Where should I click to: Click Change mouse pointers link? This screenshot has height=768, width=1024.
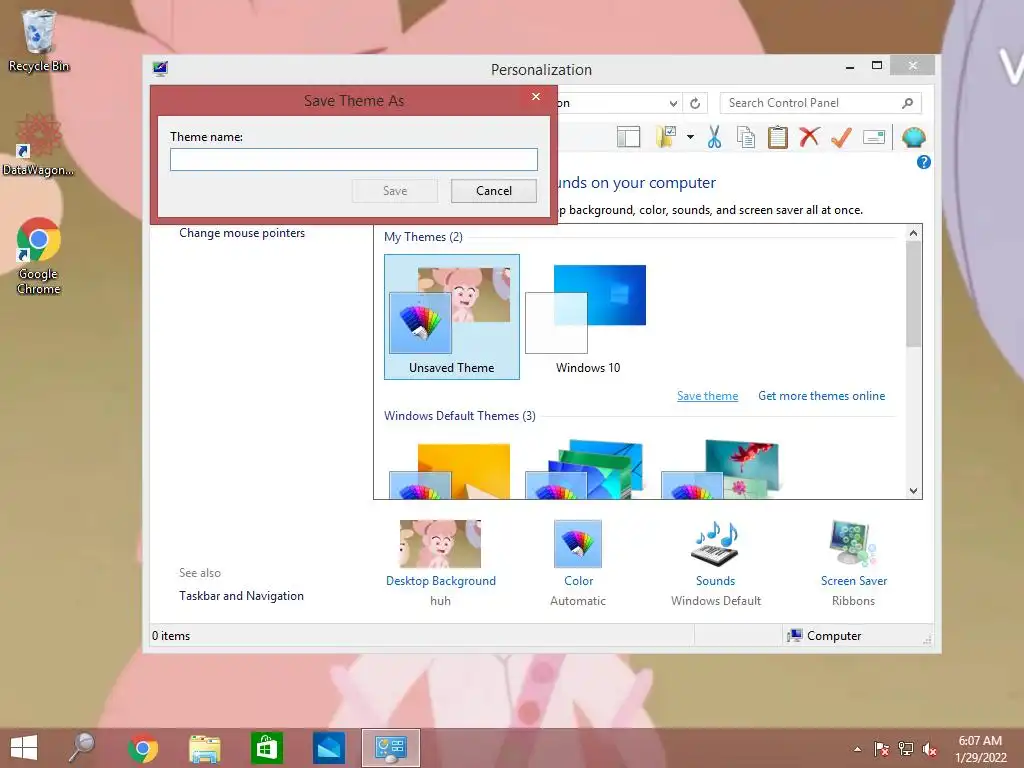242,233
